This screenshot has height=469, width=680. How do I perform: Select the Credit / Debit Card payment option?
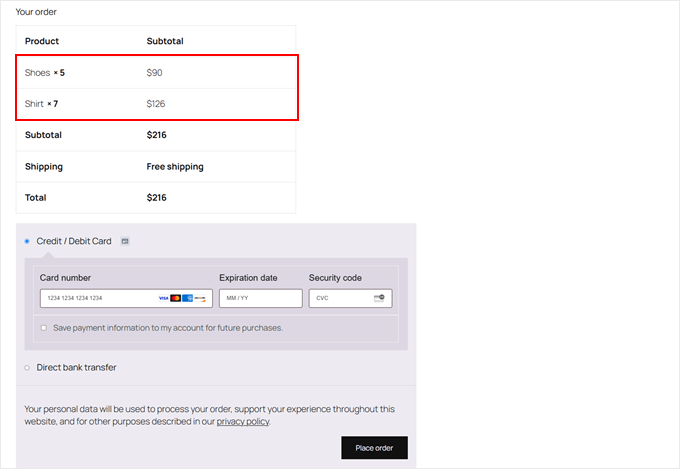(x=27, y=241)
